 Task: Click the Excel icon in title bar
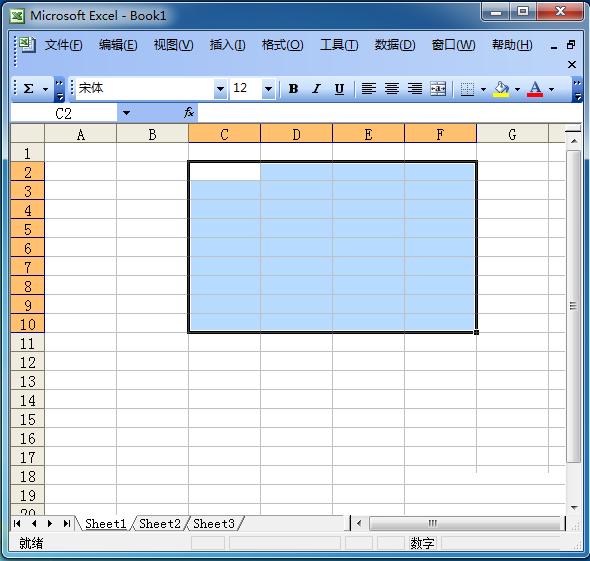click(17, 16)
